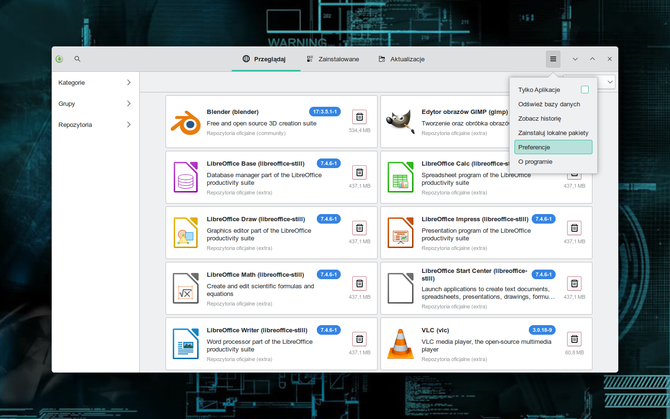The height and width of the screenshot is (419, 670).
Task: Click LibreOffice Base version badge 7.4.6-1
Action: pos(329,163)
